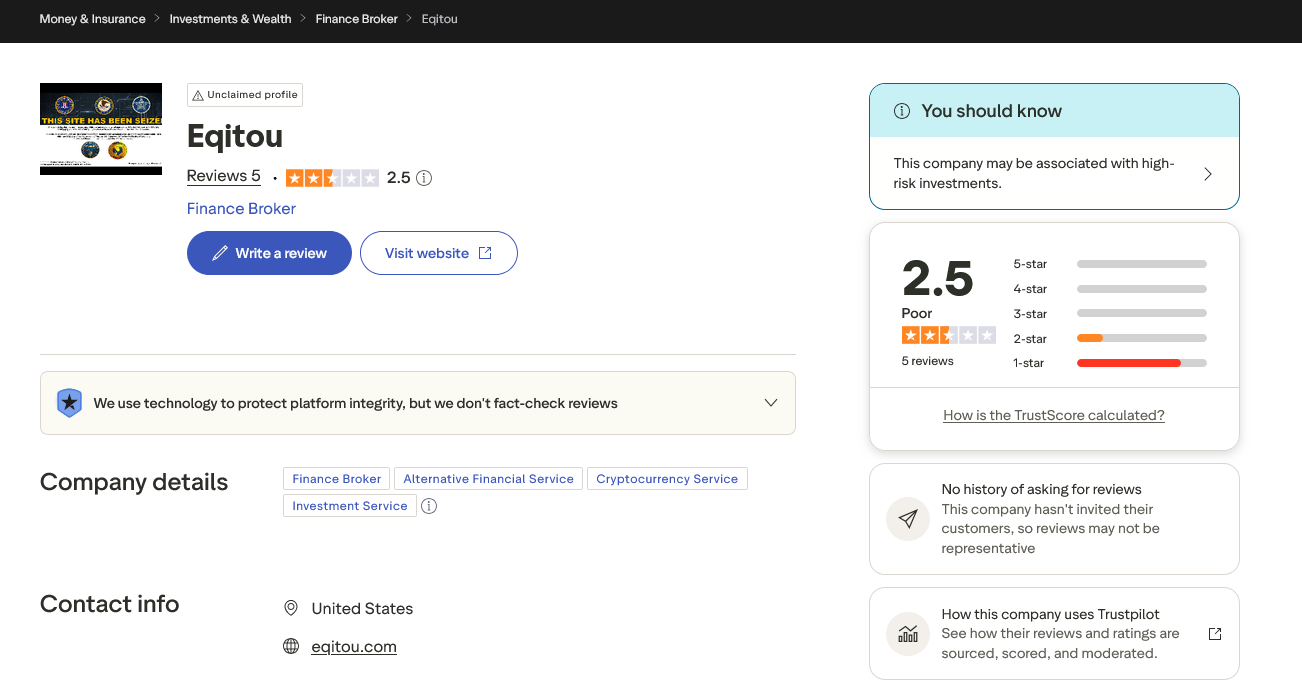
Task: Click the paper plane icon for review invitations
Action: 908,519
